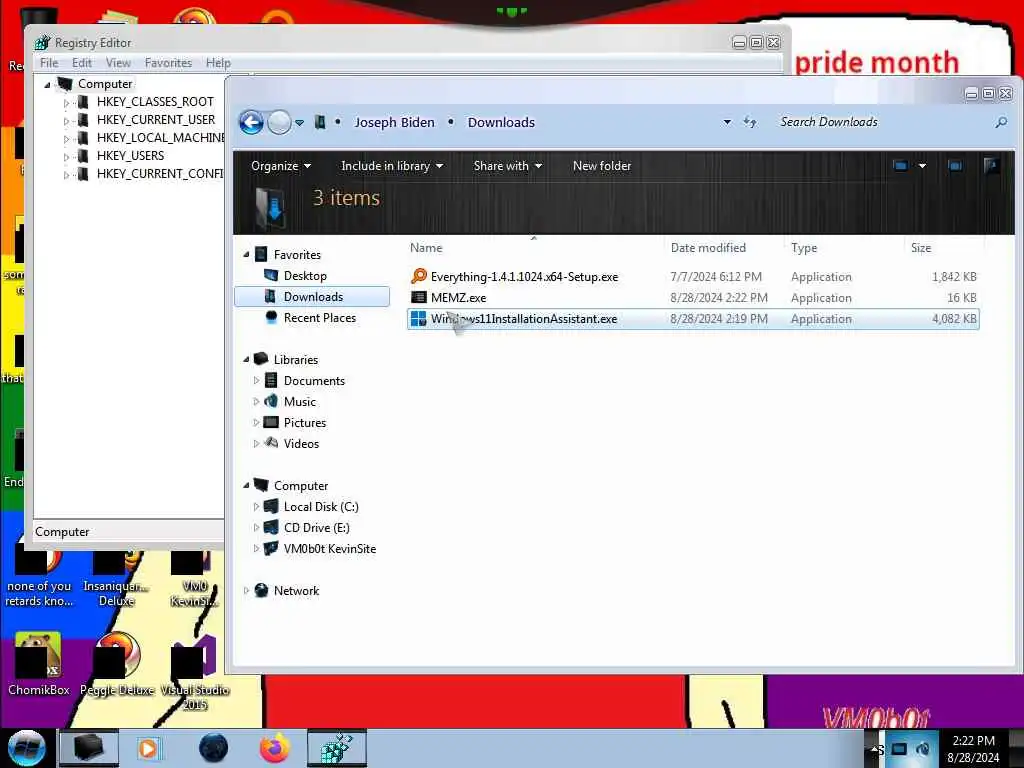The width and height of the screenshot is (1024, 768).
Task: Open Peggle Deluxe desktop shortcut
Action: pyautogui.click(x=117, y=664)
